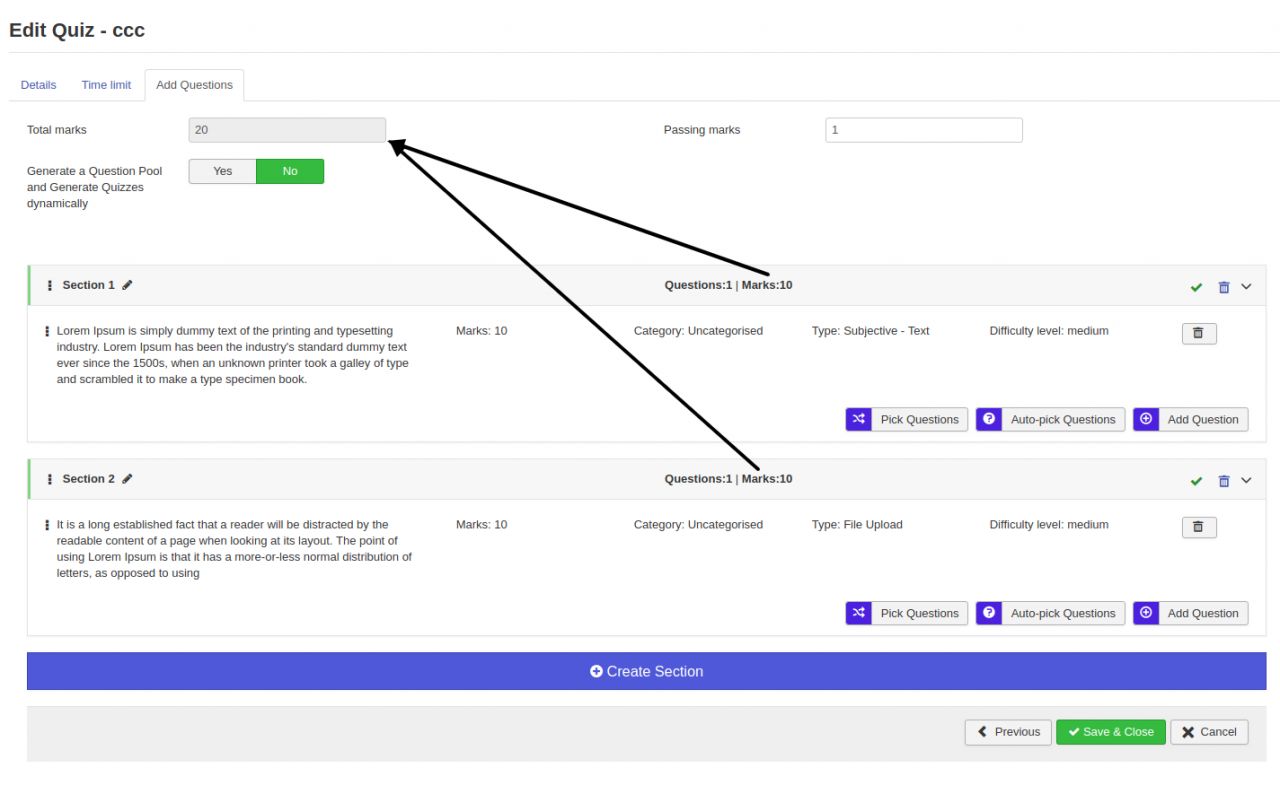Open the Time limit tab
The height and width of the screenshot is (794, 1280).
[106, 85]
